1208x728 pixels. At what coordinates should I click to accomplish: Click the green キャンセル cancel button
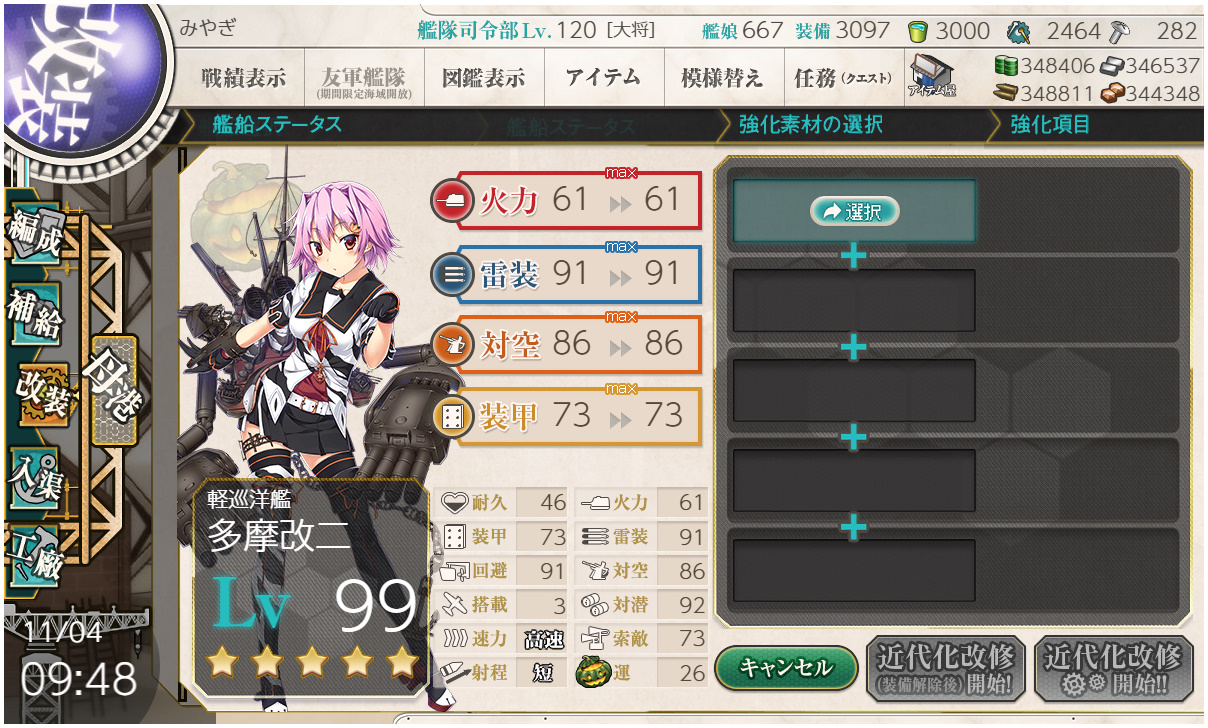(786, 668)
